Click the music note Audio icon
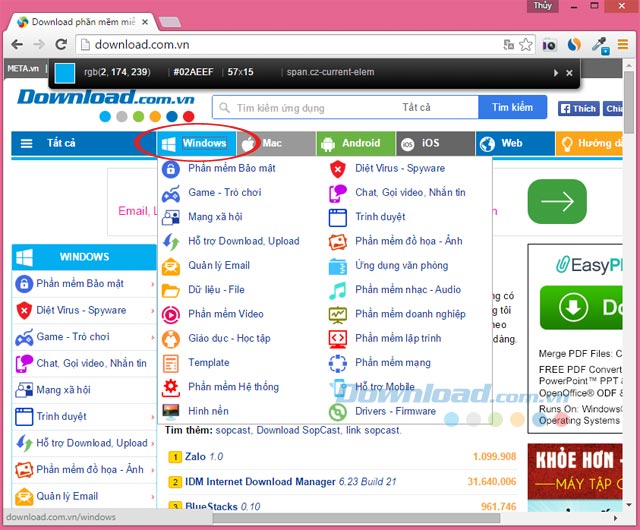 [x=338, y=290]
